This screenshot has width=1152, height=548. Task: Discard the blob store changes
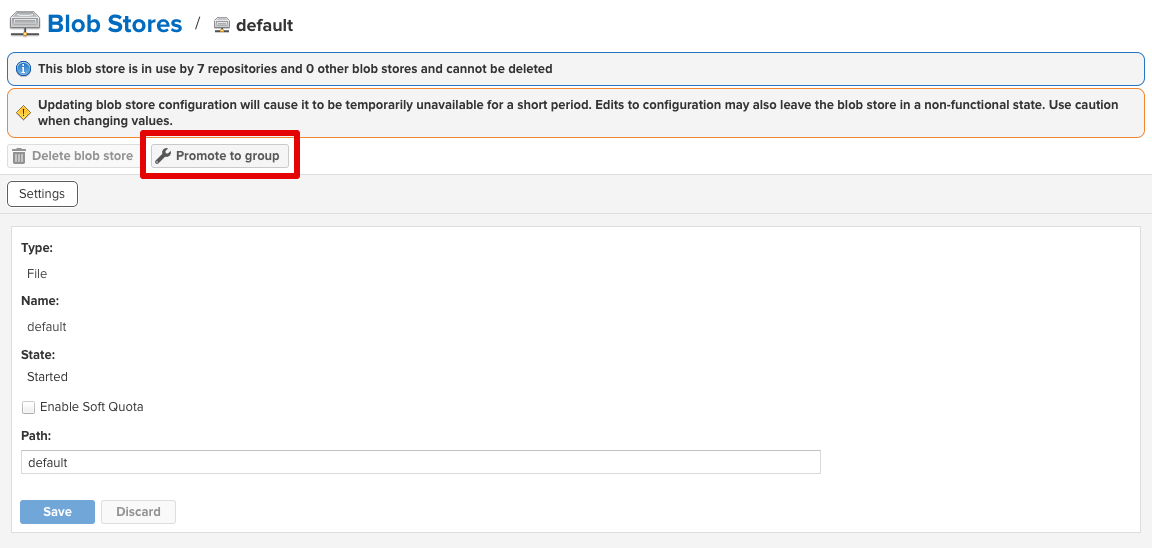coord(138,512)
